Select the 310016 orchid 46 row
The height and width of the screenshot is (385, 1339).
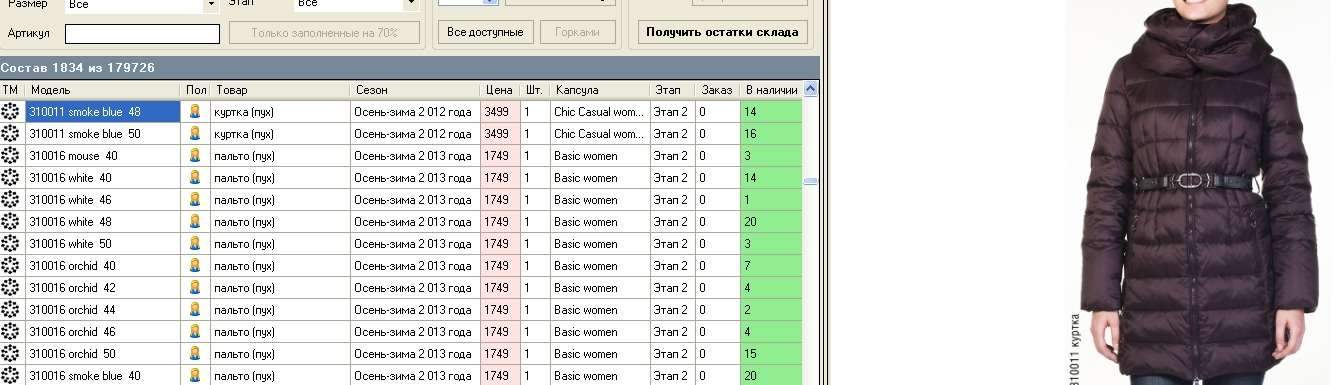401,332
